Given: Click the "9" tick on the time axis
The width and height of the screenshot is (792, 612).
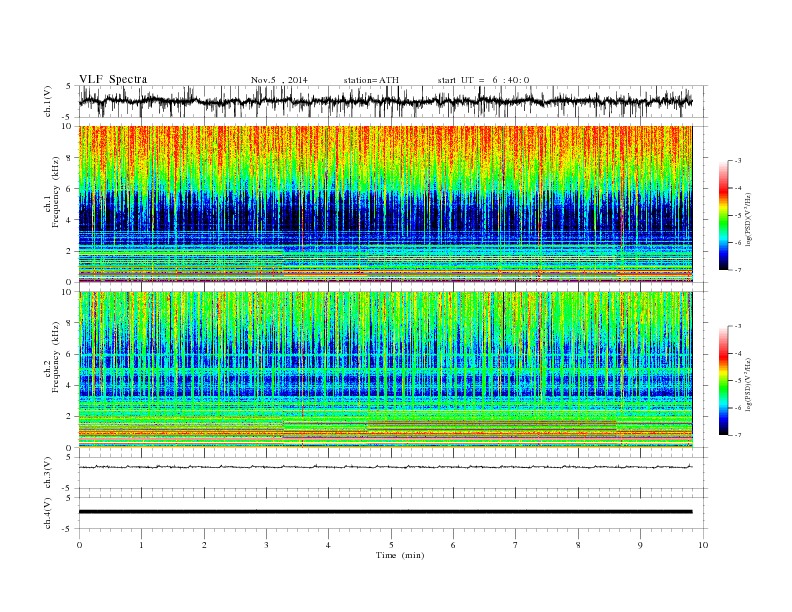Looking at the screenshot, I should (x=640, y=545).
